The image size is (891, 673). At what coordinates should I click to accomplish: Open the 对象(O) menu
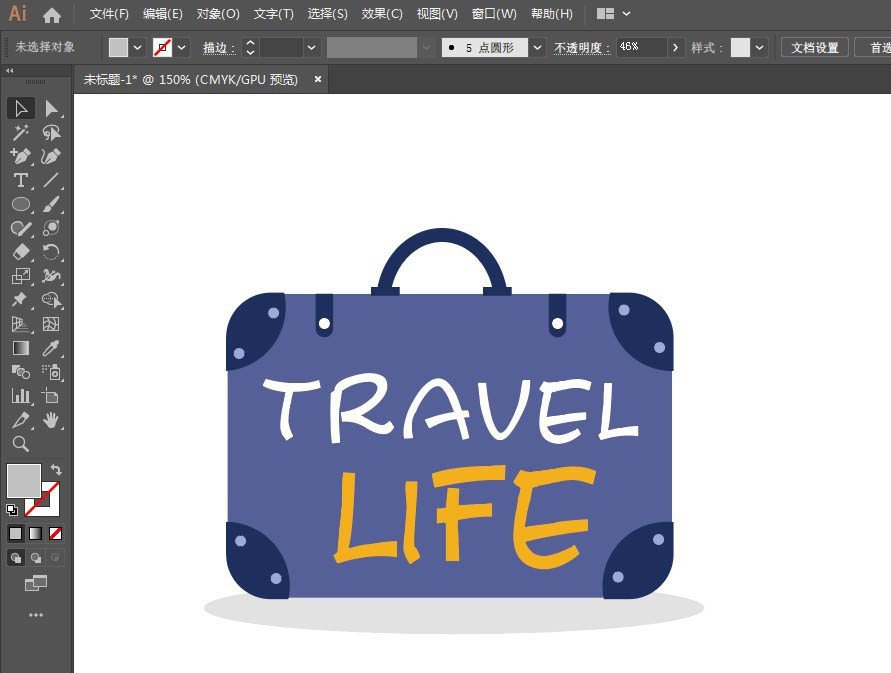(x=218, y=14)
